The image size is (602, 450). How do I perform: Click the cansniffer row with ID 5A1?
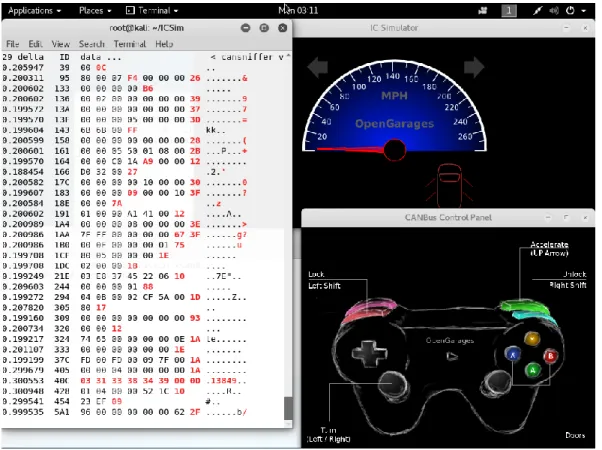pyautogui.click(x=125, y=412)
